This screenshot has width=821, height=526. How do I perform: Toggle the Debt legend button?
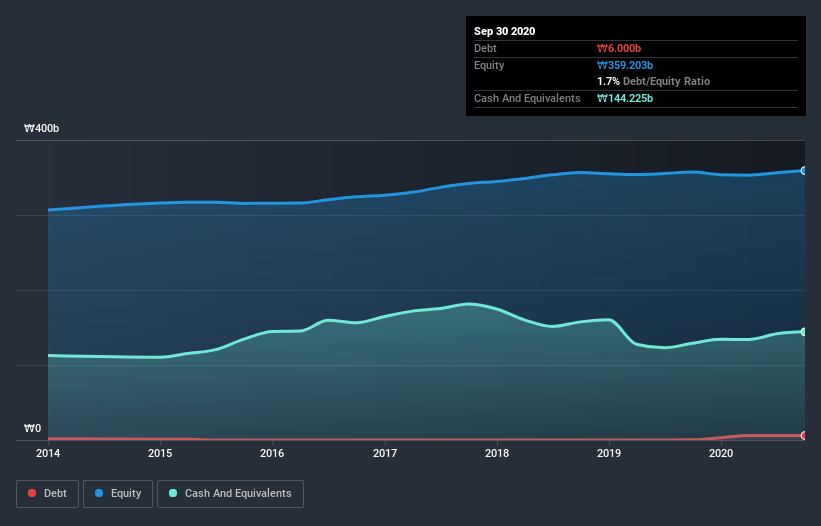47,494
